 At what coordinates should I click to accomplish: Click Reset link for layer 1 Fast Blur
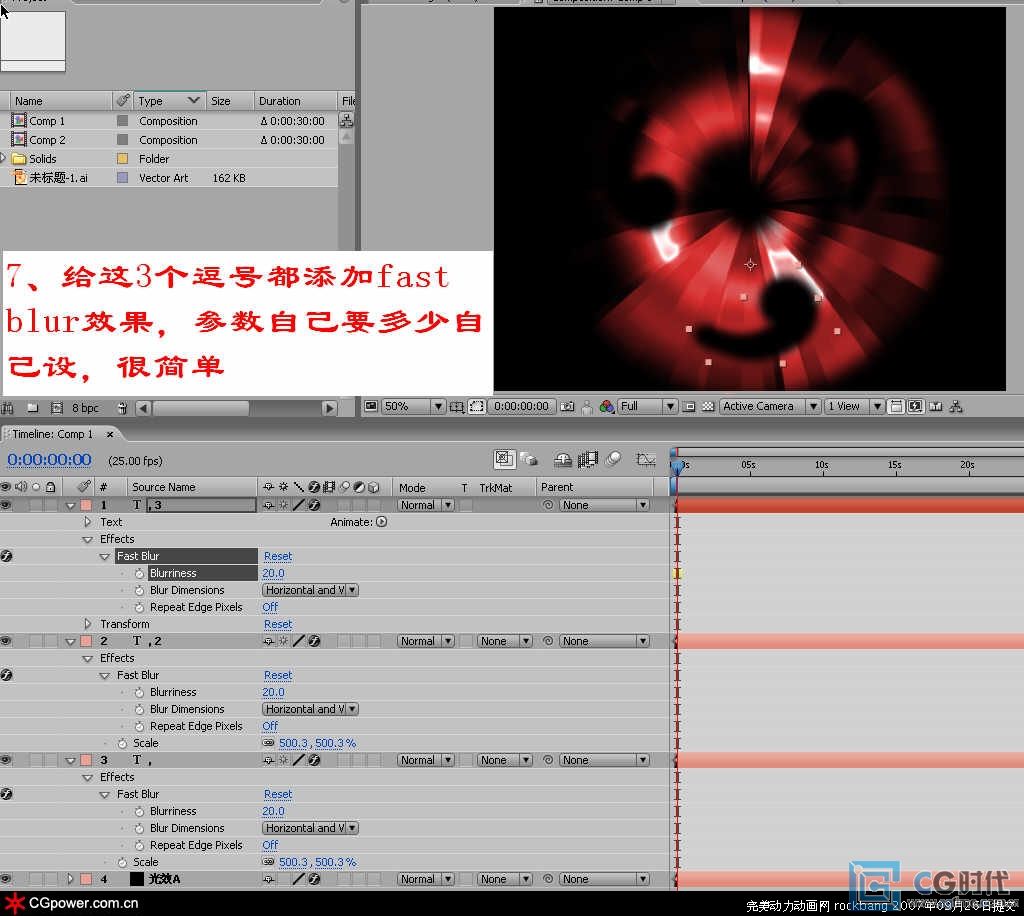pos(278,556)
